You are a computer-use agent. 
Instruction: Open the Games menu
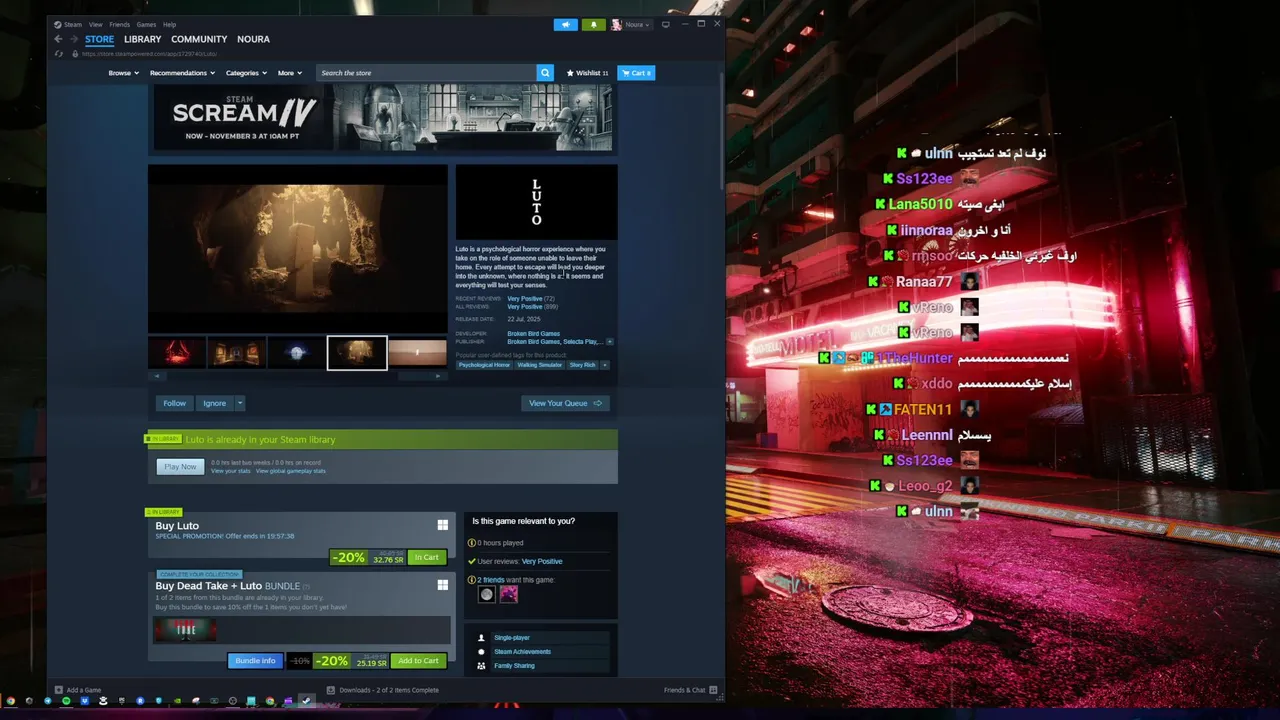click(x=146, y=25)
